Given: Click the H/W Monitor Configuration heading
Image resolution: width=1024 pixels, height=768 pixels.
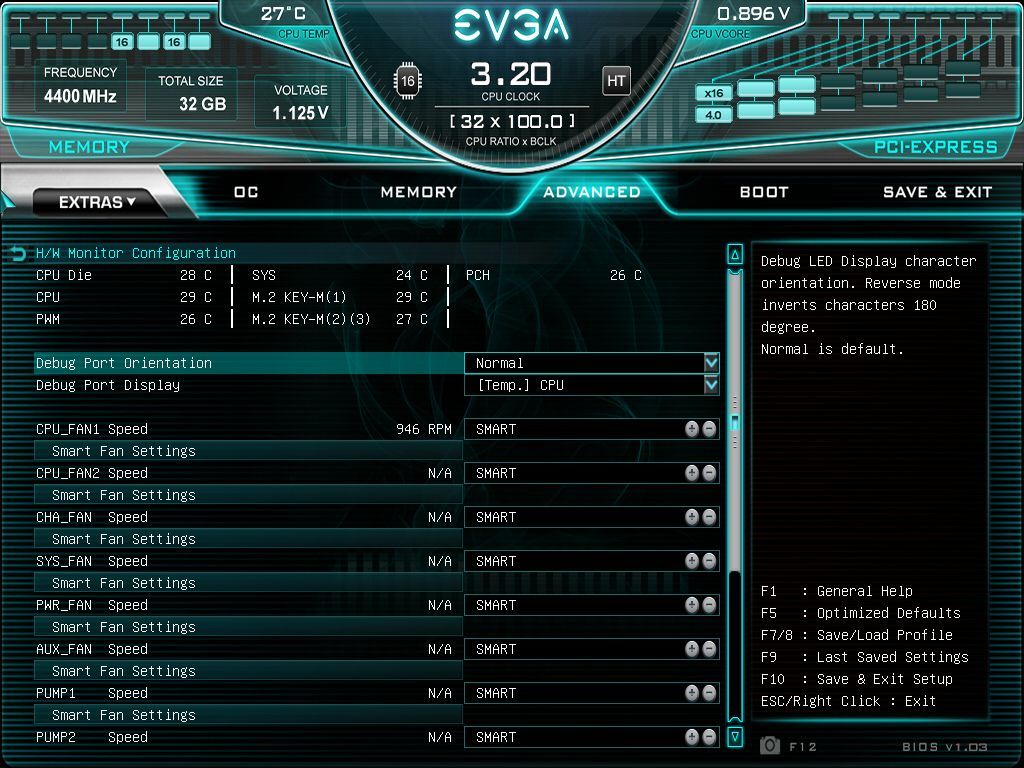Looking at the screenshot, I should (x=136, y=253).
